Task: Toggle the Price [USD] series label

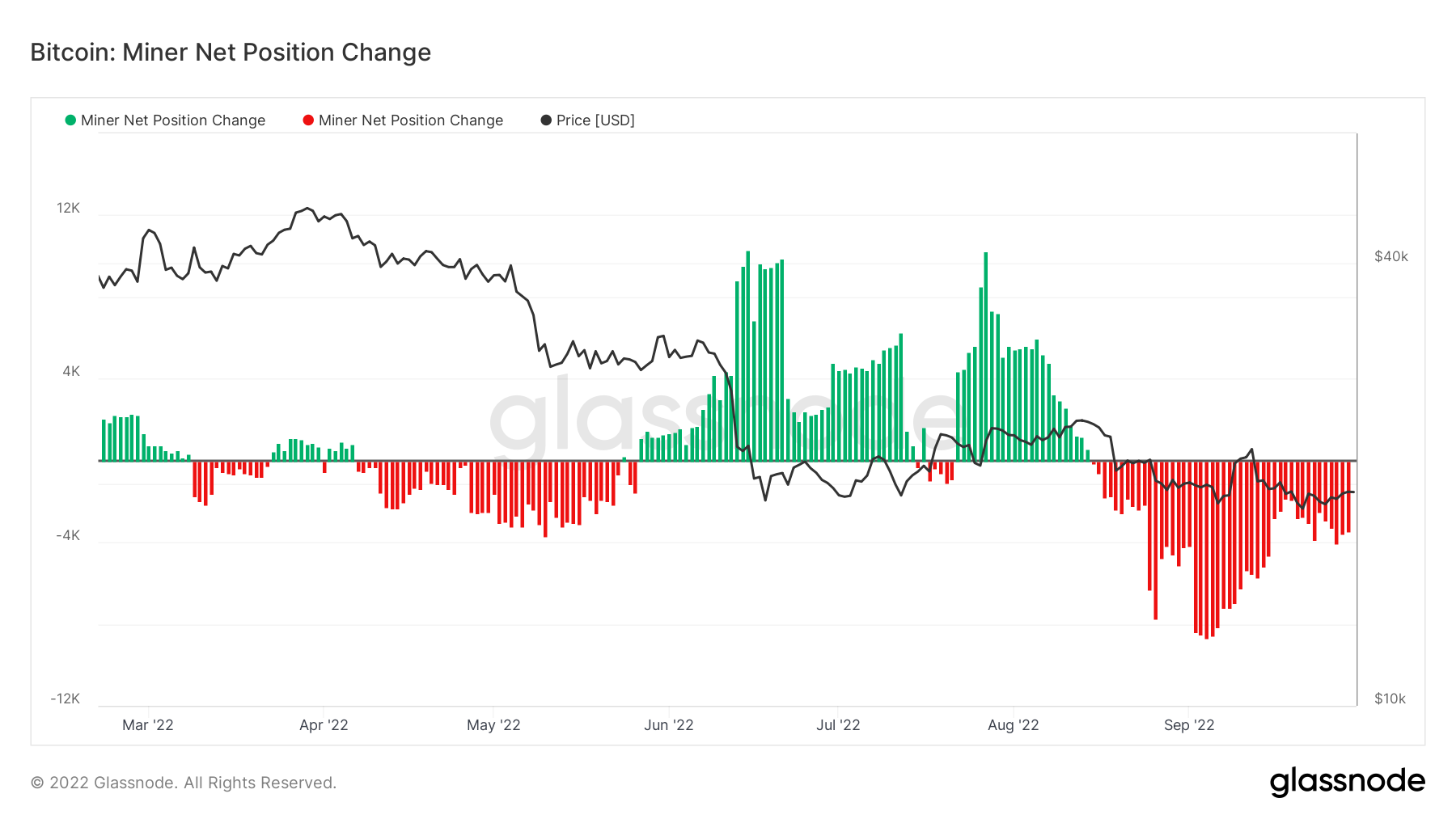Action: [x=595, y=120]
